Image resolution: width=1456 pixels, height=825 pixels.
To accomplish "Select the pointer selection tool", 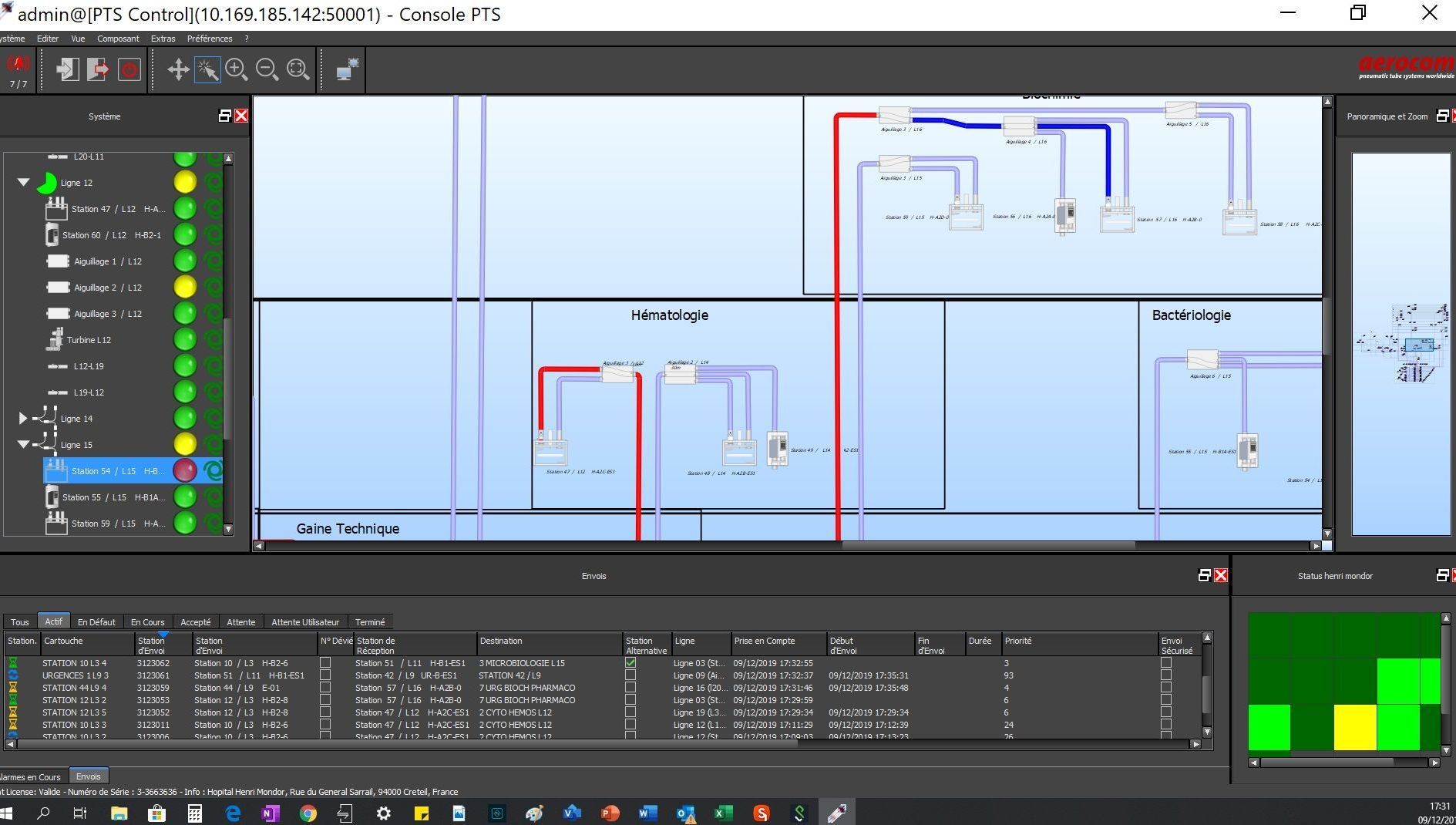I will coord(207,69).
